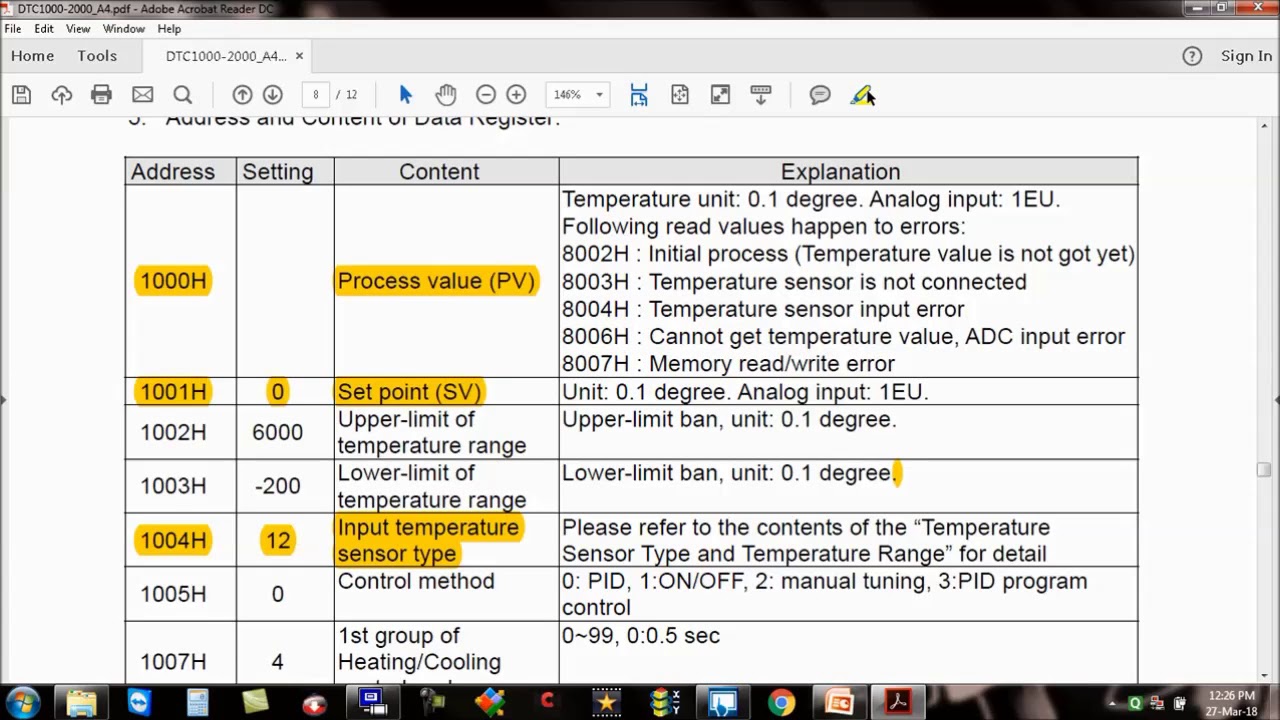Switch to the Home tab
Screen dimensions: 1280x720
tap(32, 56)
